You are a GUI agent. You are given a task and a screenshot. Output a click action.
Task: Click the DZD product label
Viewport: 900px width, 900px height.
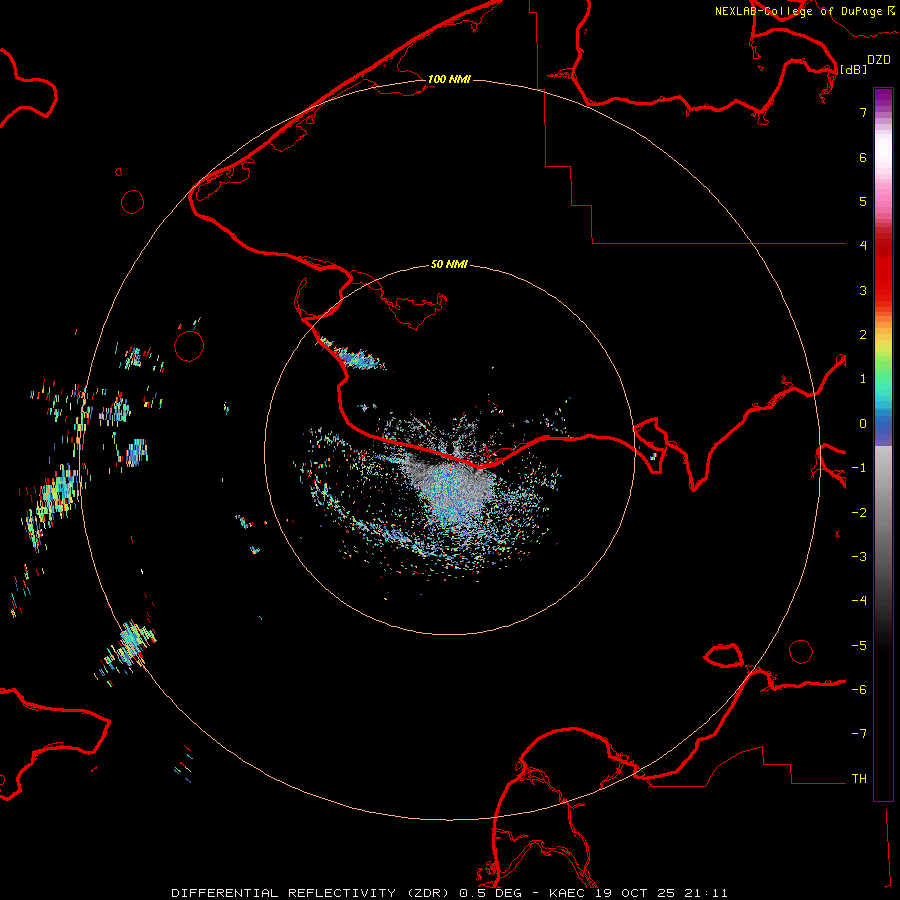879,60
